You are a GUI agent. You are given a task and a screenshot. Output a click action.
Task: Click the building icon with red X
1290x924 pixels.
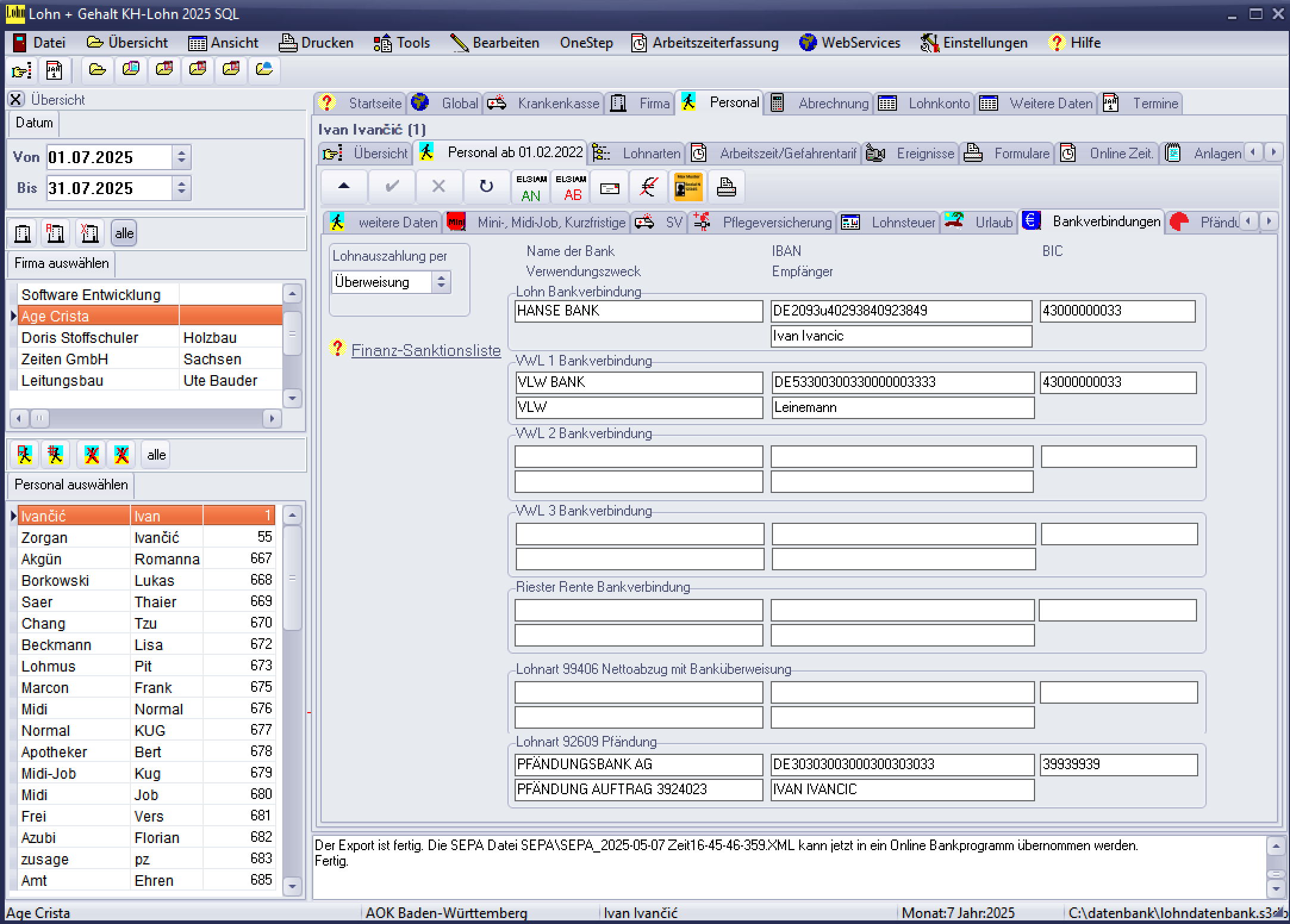90,233
